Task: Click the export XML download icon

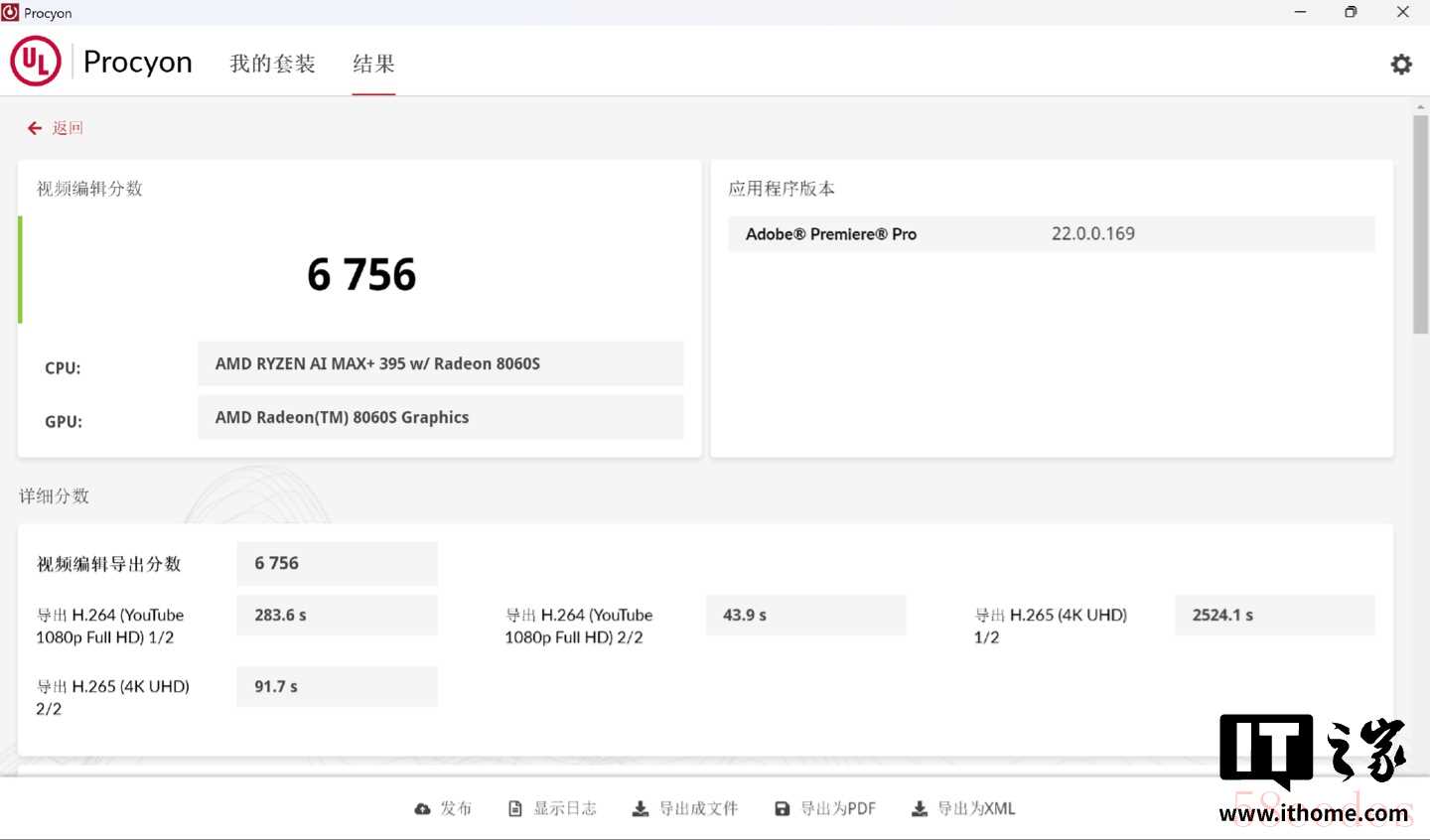Action: (x=920, y=809)
